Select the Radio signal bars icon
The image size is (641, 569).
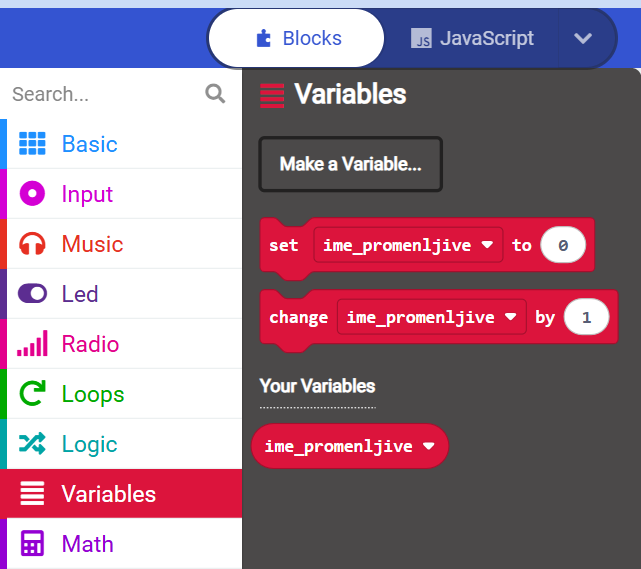(32, 343)
